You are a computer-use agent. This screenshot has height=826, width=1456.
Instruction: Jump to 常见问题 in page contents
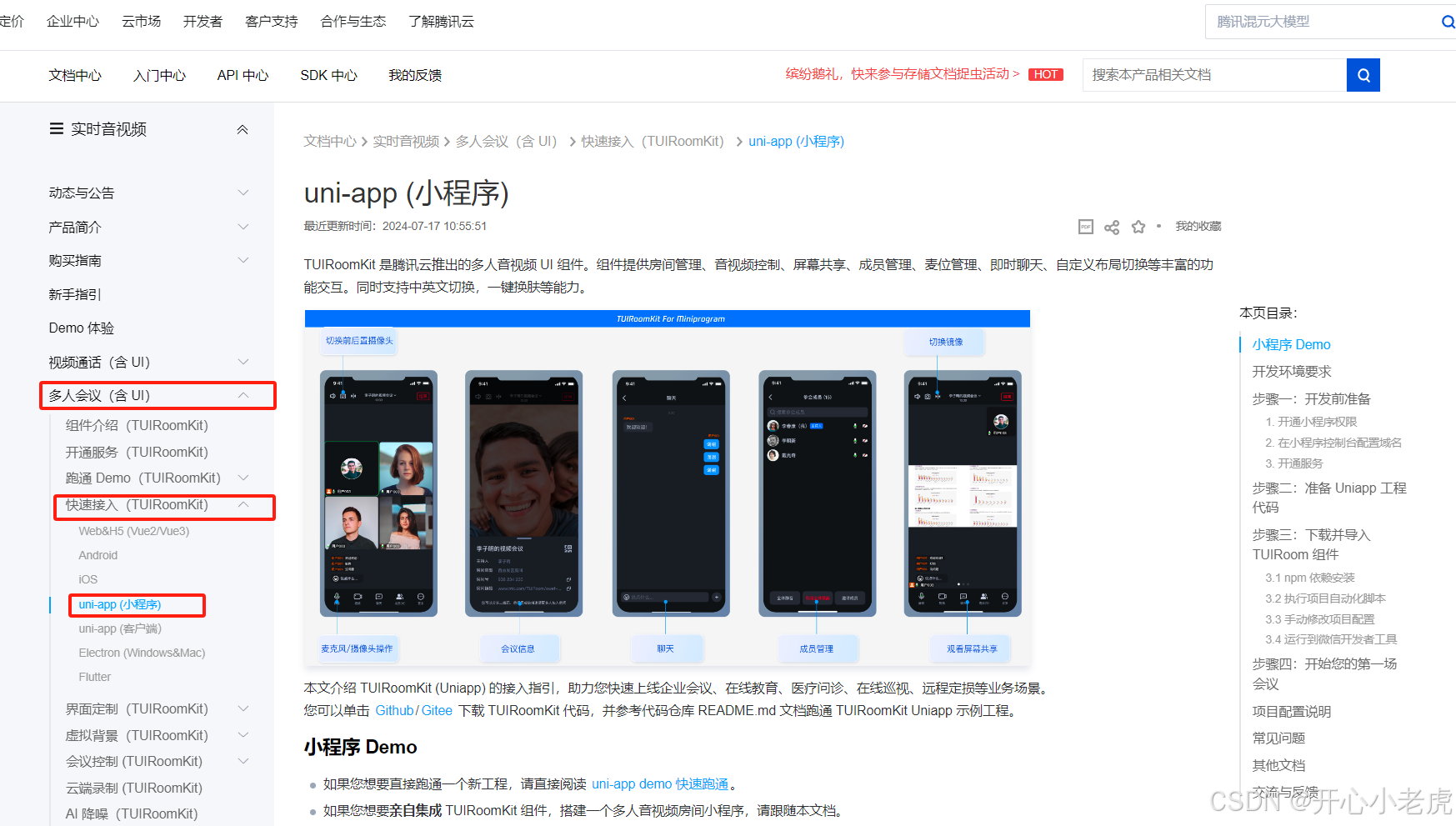[x=1278, y=738]
